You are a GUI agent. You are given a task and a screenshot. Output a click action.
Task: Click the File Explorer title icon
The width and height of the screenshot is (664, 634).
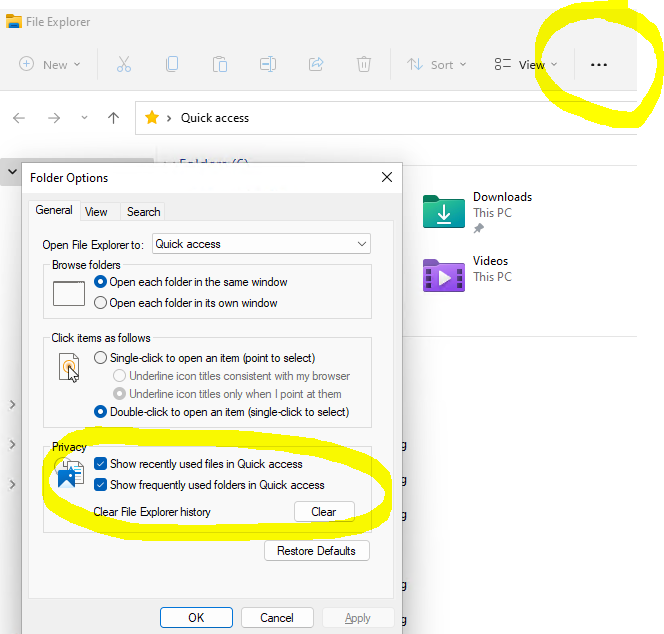[14, 21]
